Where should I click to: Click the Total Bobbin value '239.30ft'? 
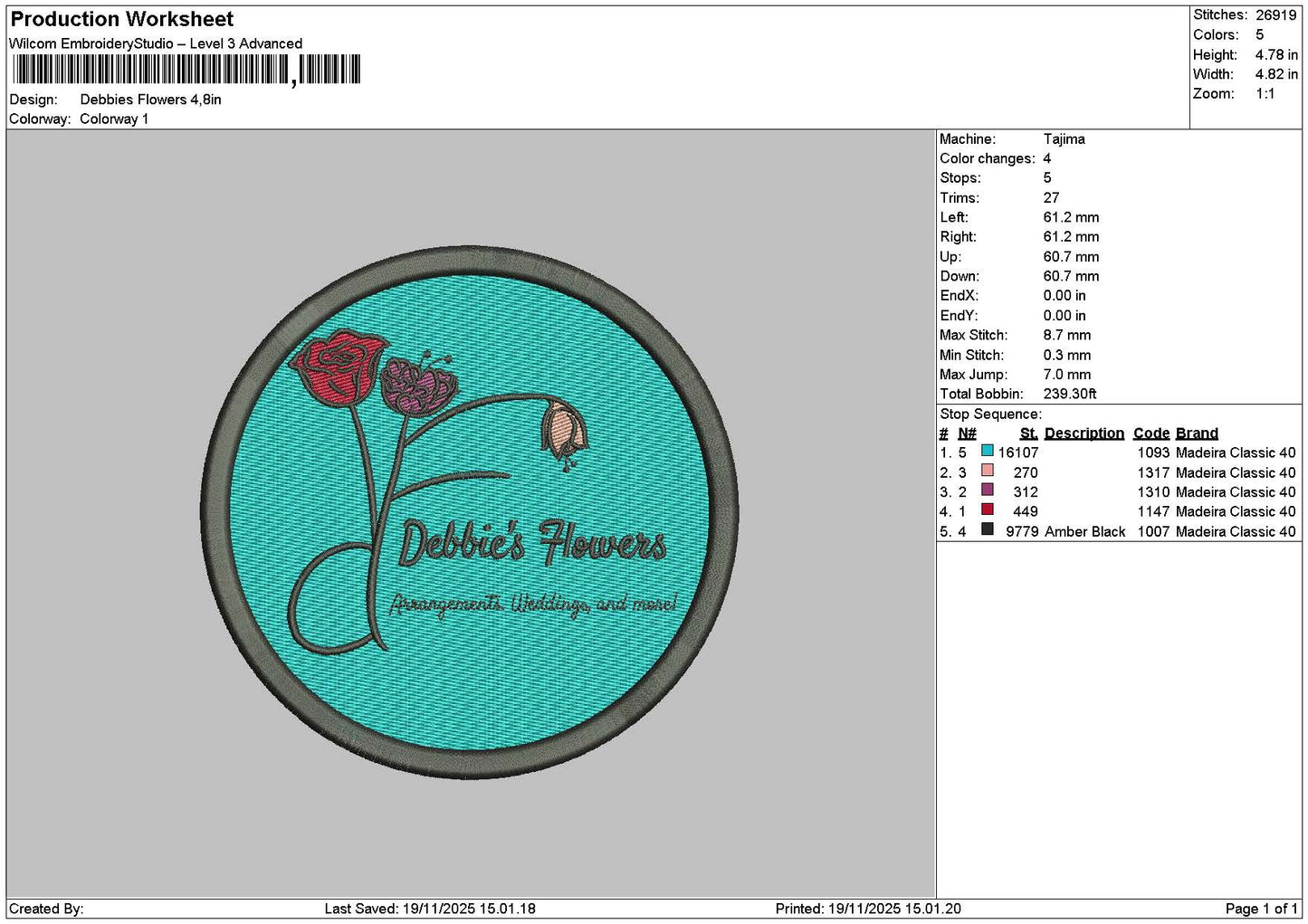pos(1070,394)
